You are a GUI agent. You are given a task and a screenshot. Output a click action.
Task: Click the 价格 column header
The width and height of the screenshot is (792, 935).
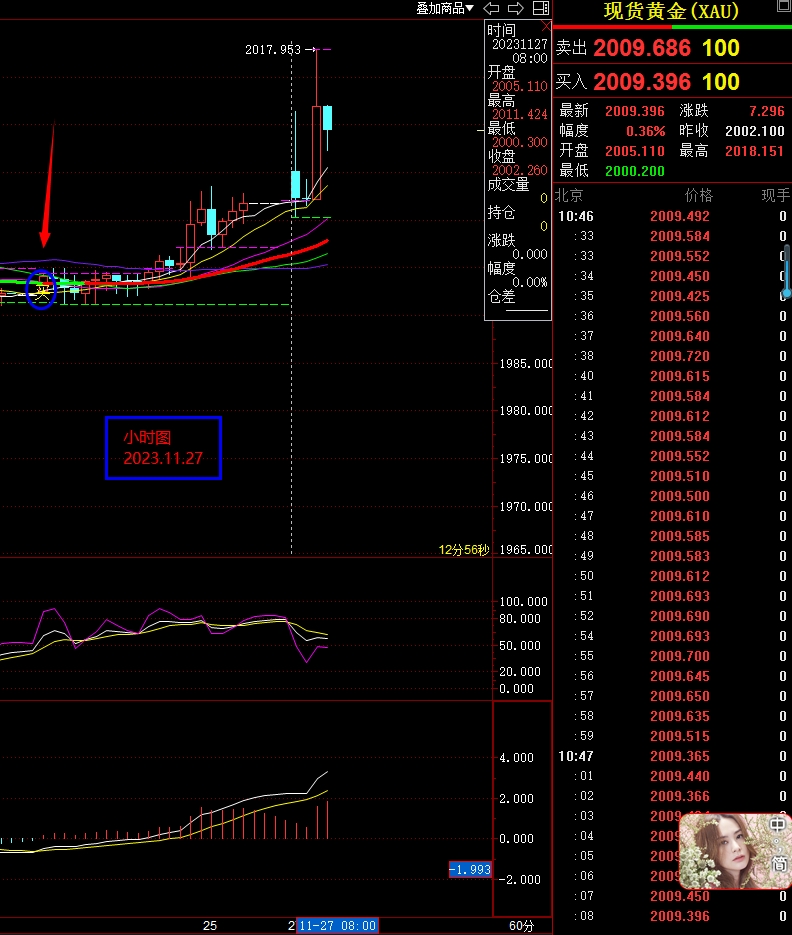point(698,195)
